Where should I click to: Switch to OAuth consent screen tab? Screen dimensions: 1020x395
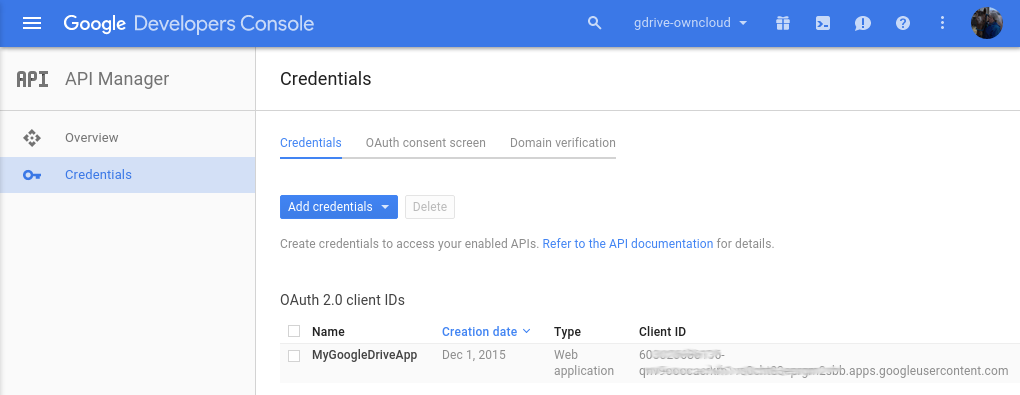pos(425,143)
